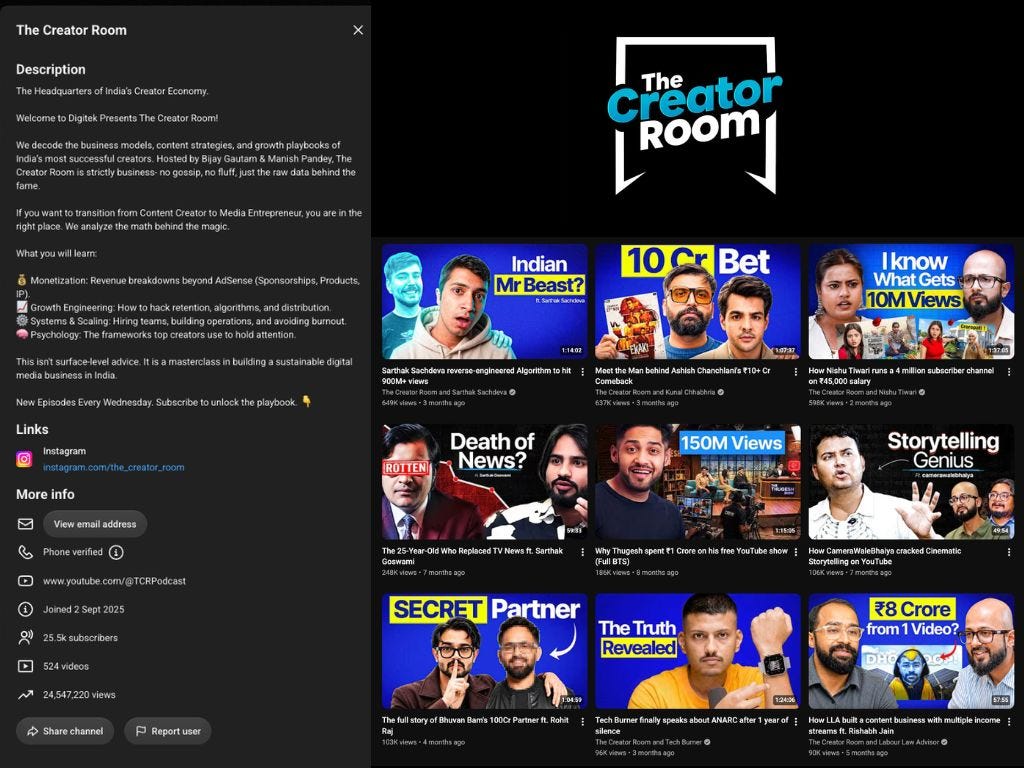Open options menu for Sarthak Goswami video

coord(583,552)
